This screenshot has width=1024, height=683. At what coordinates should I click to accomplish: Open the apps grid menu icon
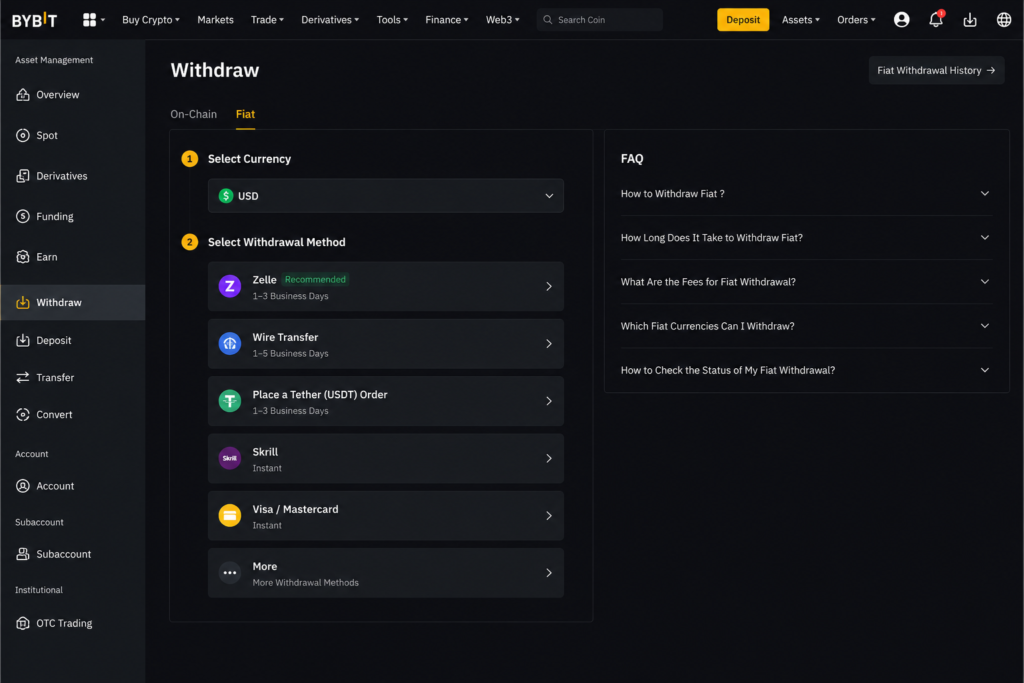tap(89, 20)
